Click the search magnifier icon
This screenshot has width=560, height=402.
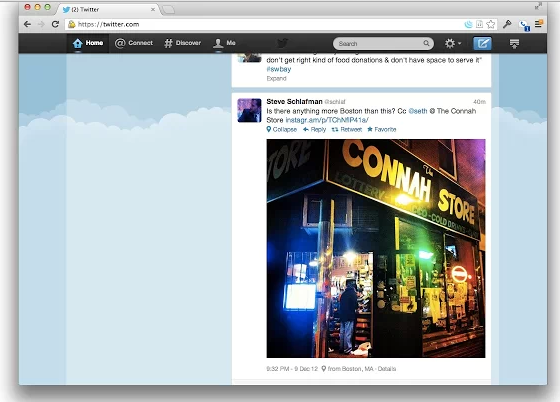click(x=426, y=43)
